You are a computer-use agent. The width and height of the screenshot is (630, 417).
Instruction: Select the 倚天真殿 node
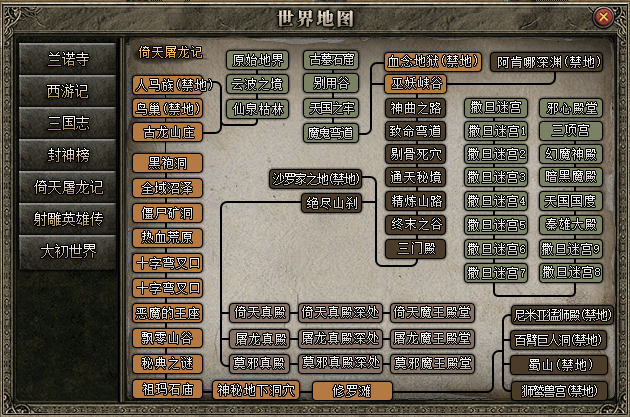(x=260, y=313)
